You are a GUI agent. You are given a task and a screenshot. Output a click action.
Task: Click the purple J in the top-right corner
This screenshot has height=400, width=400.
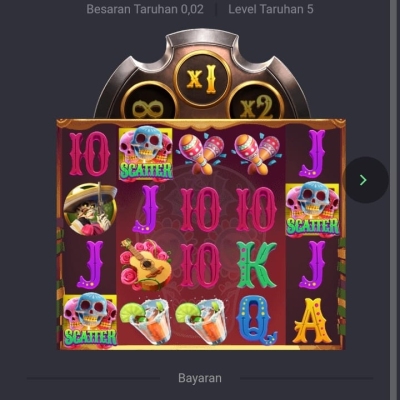(x=312, y=153)
